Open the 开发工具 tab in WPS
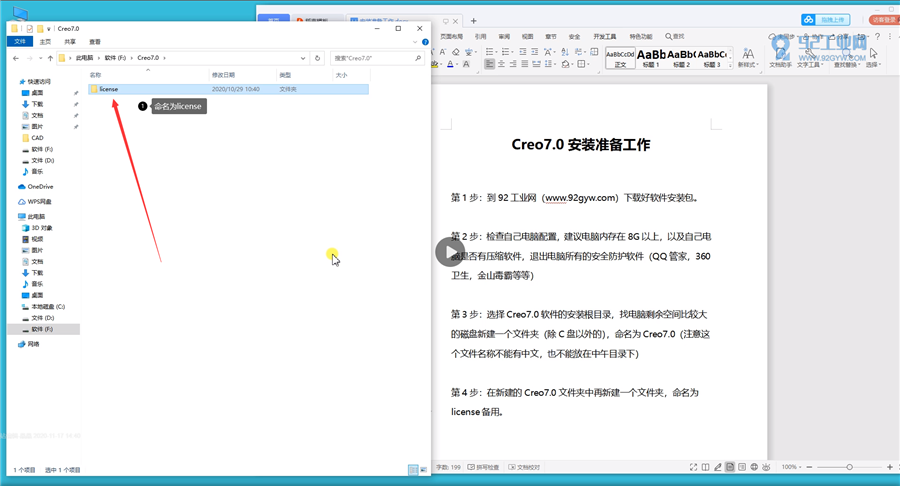 click(604, 36)
